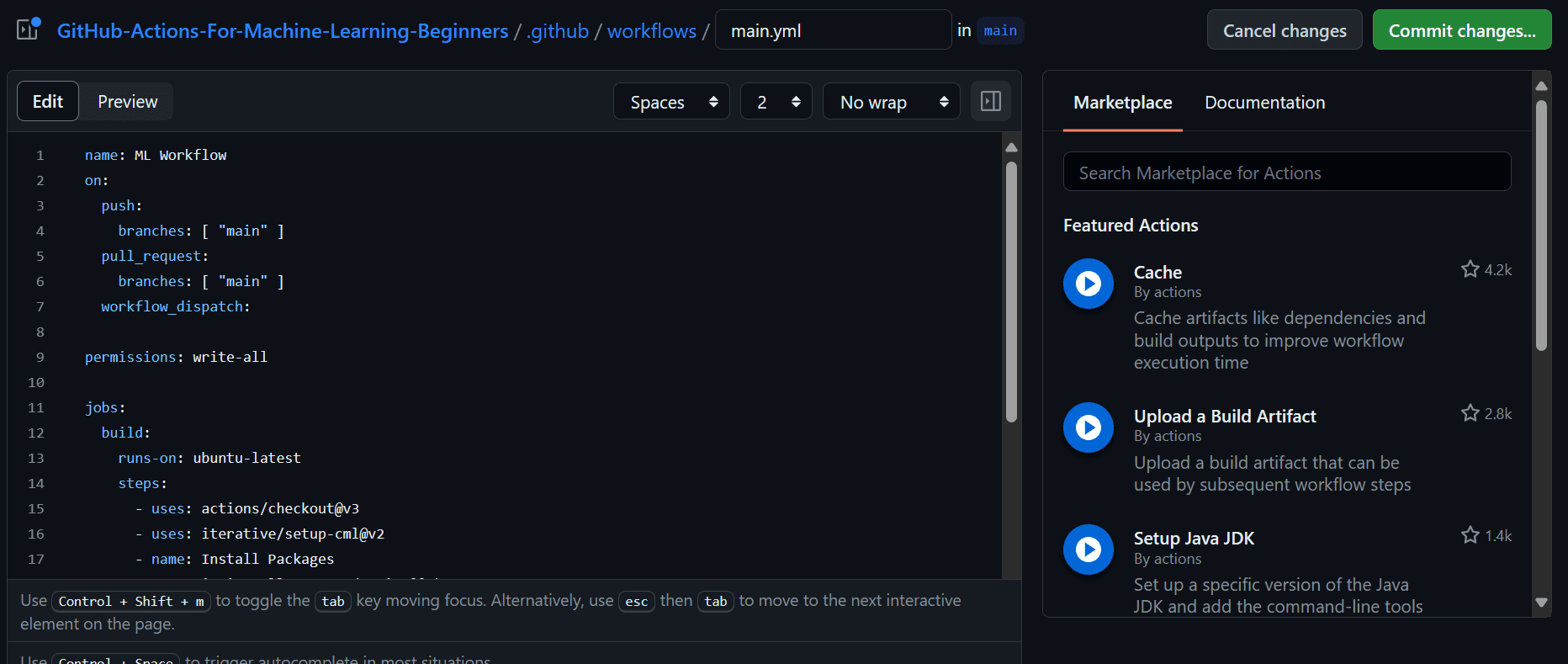Click the Cache action play icon

tap(1089, 284)
